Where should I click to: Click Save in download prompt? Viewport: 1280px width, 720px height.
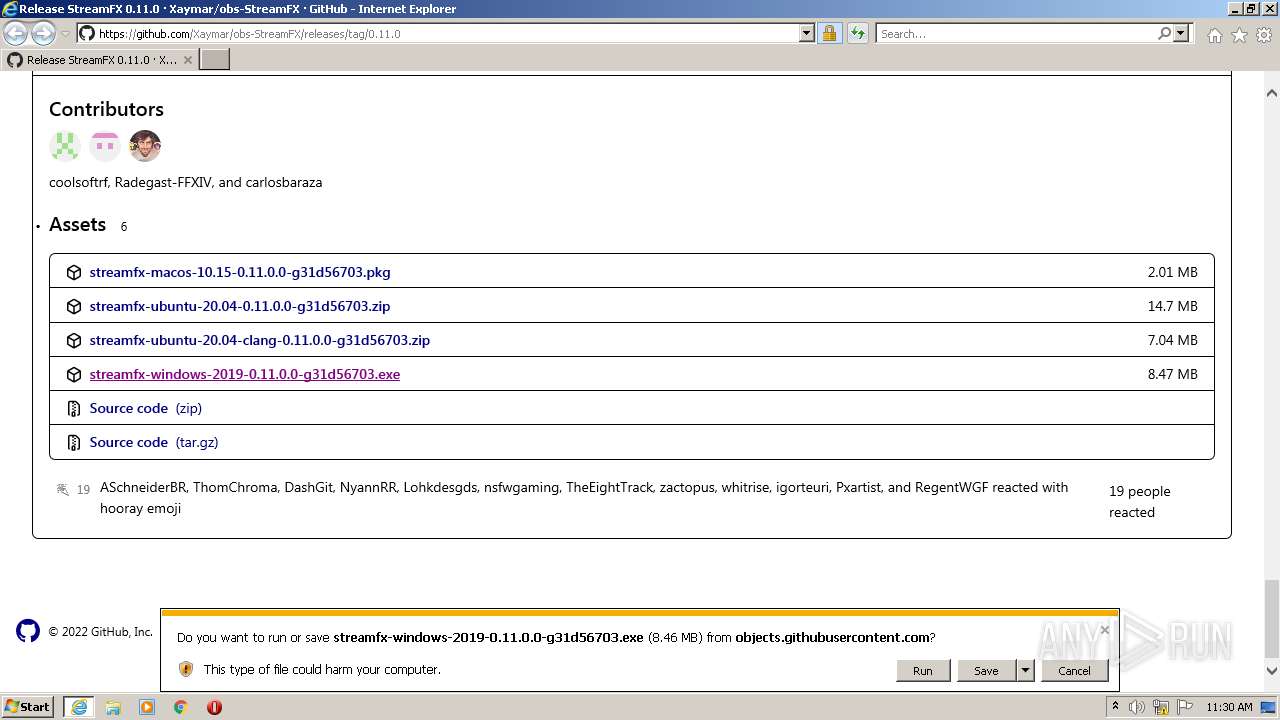[986, 670]
